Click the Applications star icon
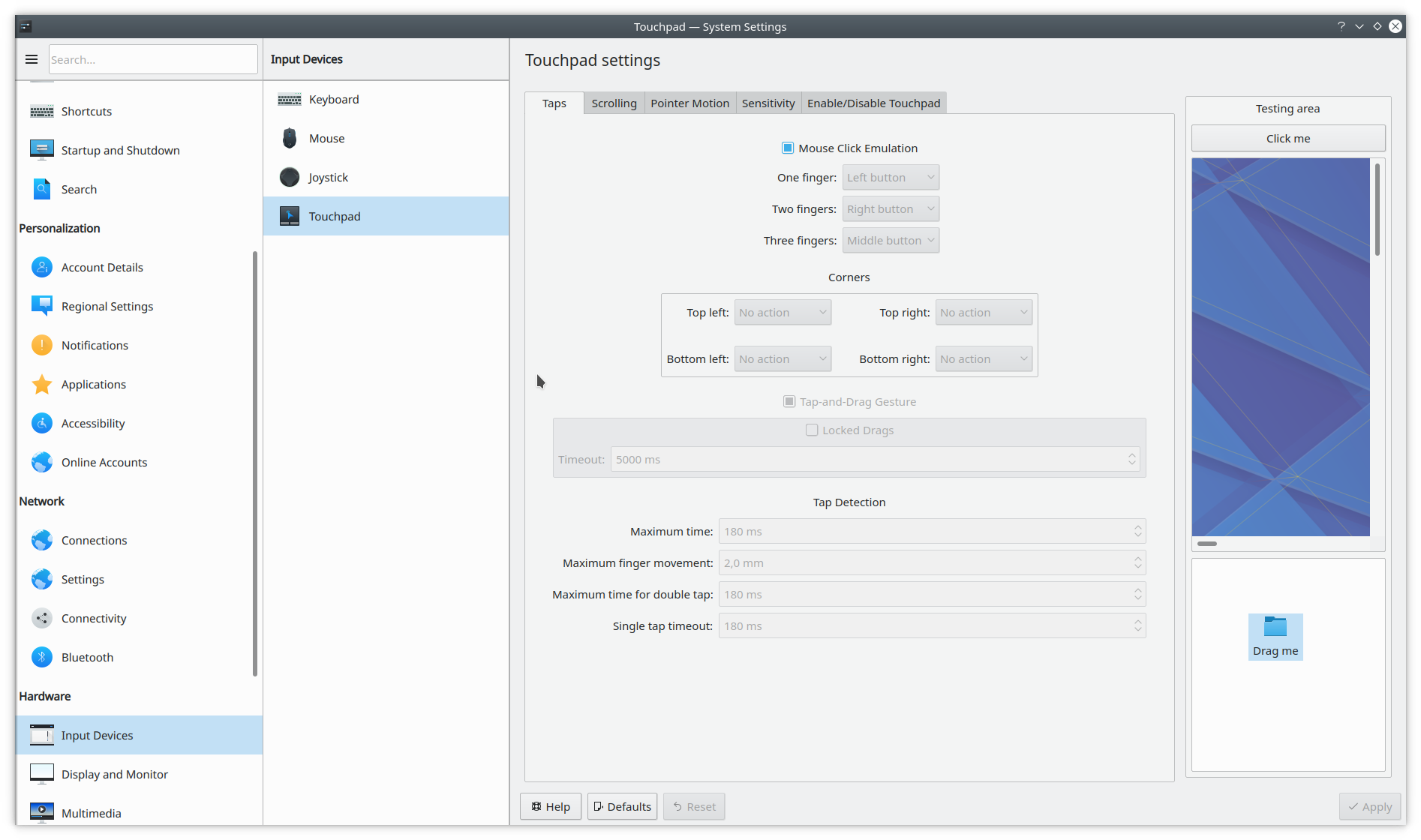 point(42,384)
